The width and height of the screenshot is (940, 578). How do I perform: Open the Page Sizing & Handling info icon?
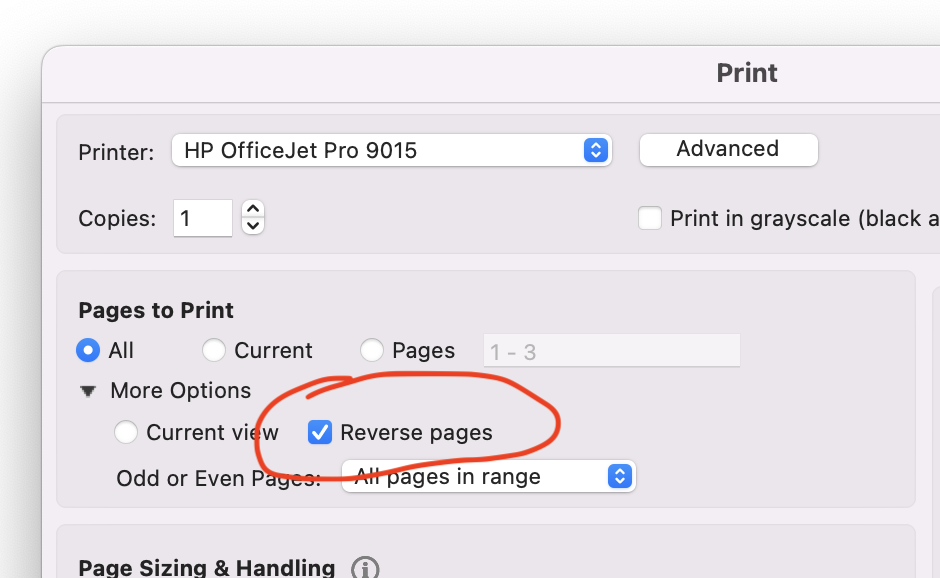(365, 567)
